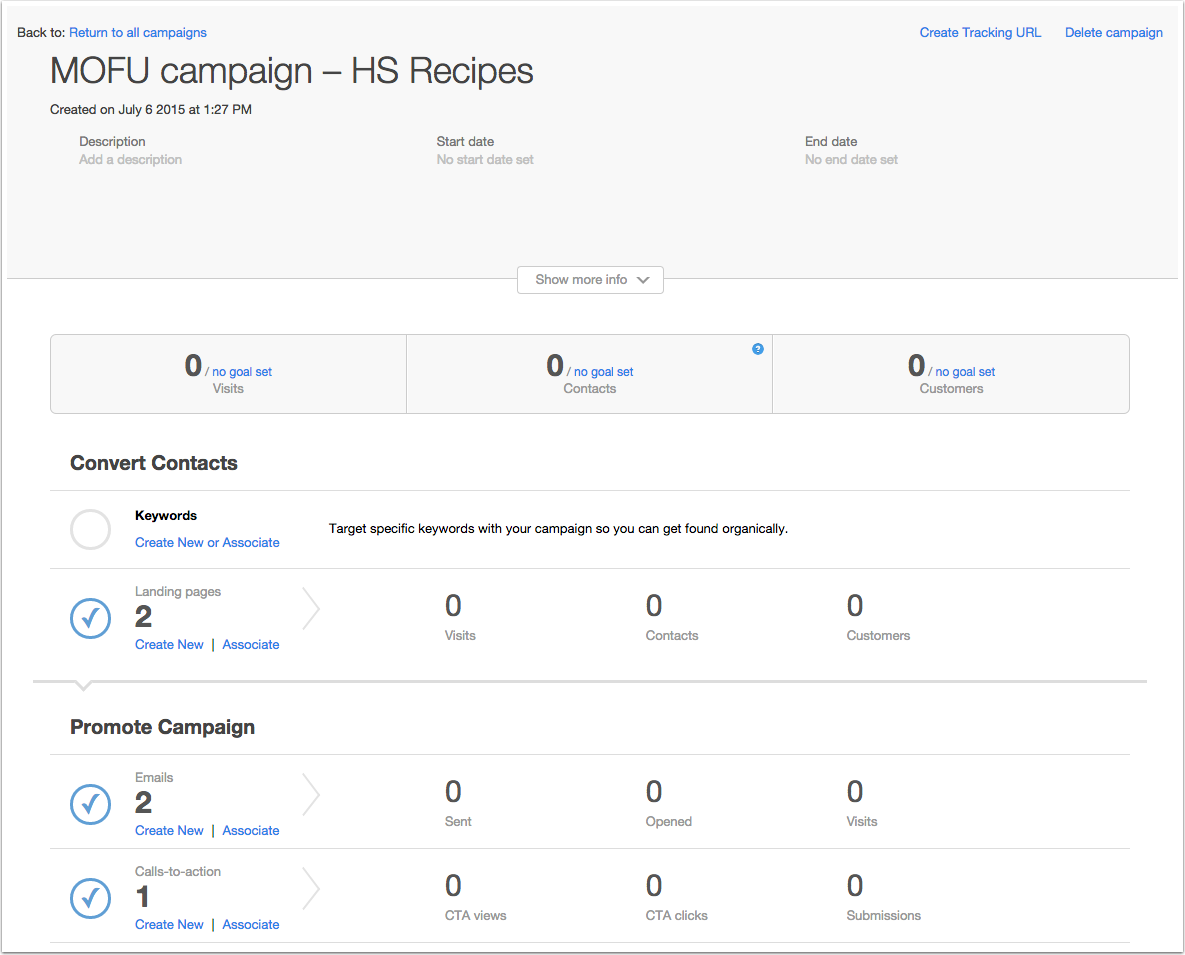Click the CTA views stat
Image resolution: width=1185 pixels, height=955 pixels.
pyautogui.click(x=475, y=897)
